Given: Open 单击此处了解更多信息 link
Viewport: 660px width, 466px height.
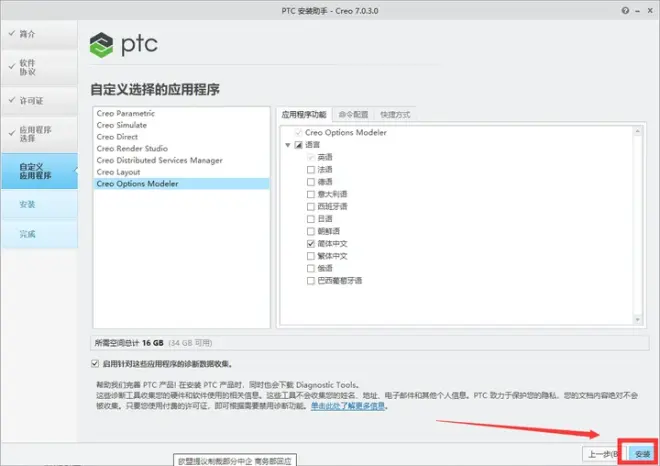Looking at the screenshot, I should tap(348, 406).
